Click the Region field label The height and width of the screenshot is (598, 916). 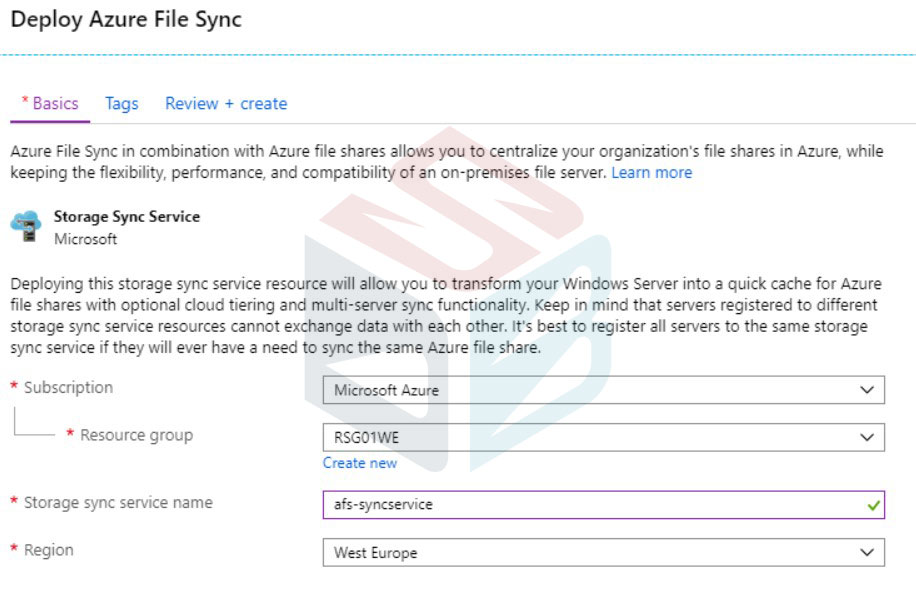[48, 551]
